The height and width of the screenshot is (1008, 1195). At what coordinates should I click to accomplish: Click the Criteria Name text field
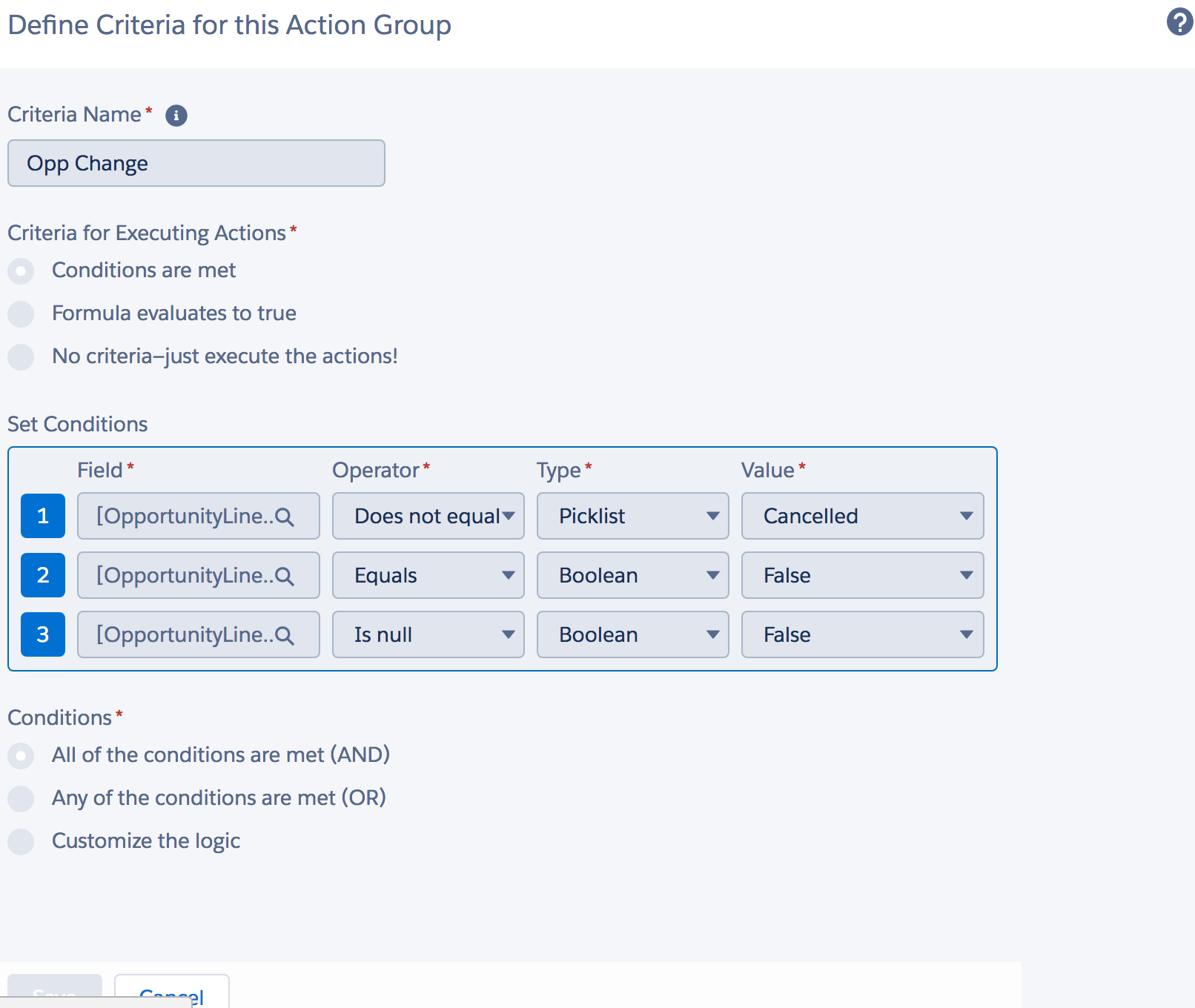click(196, 163)
